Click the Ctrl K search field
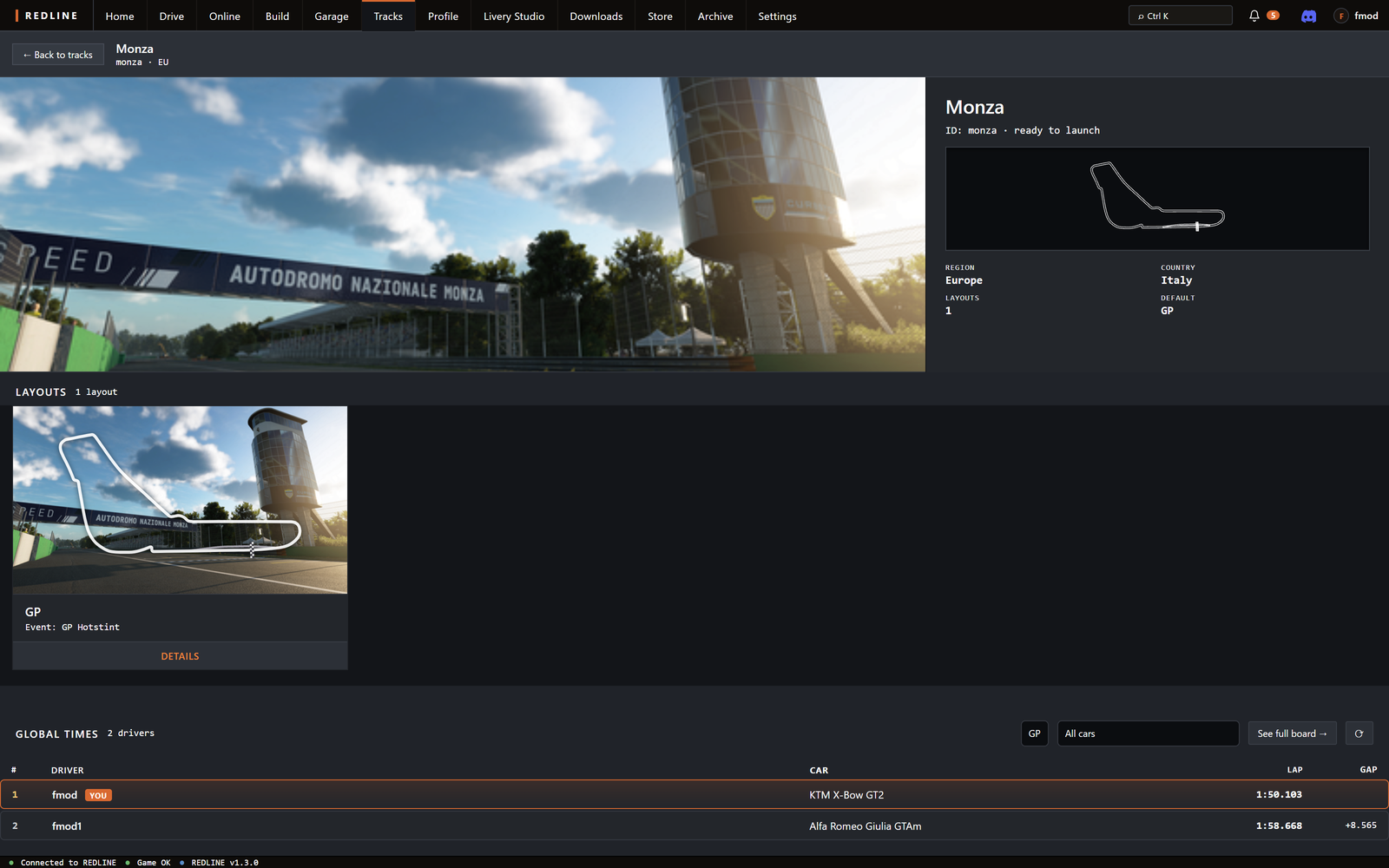Screen dimensions: 1389x868 tap(1181, 16)
